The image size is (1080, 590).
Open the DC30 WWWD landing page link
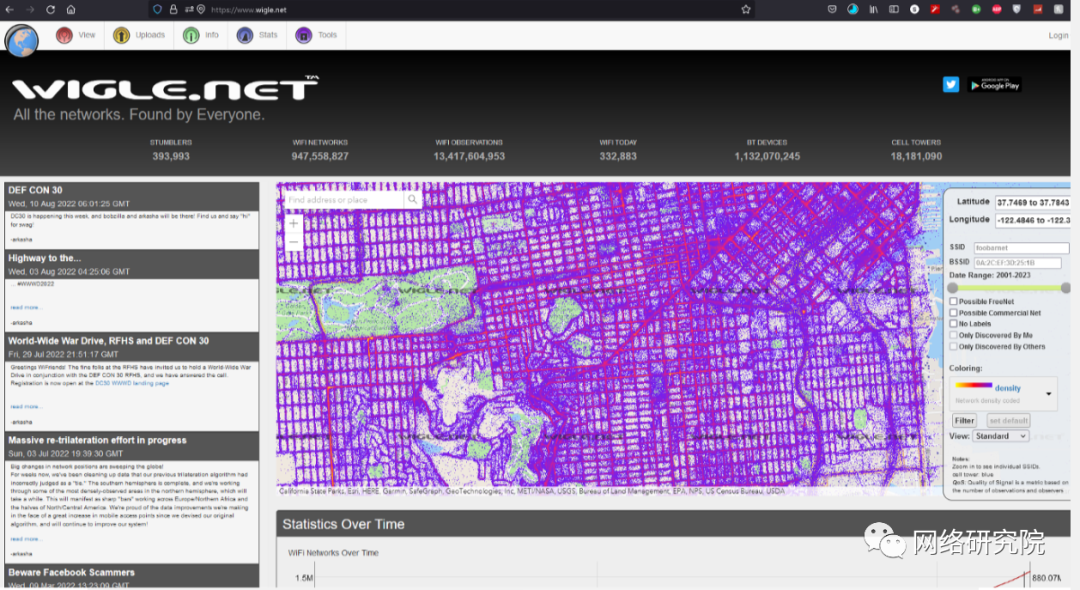point(132,383)
